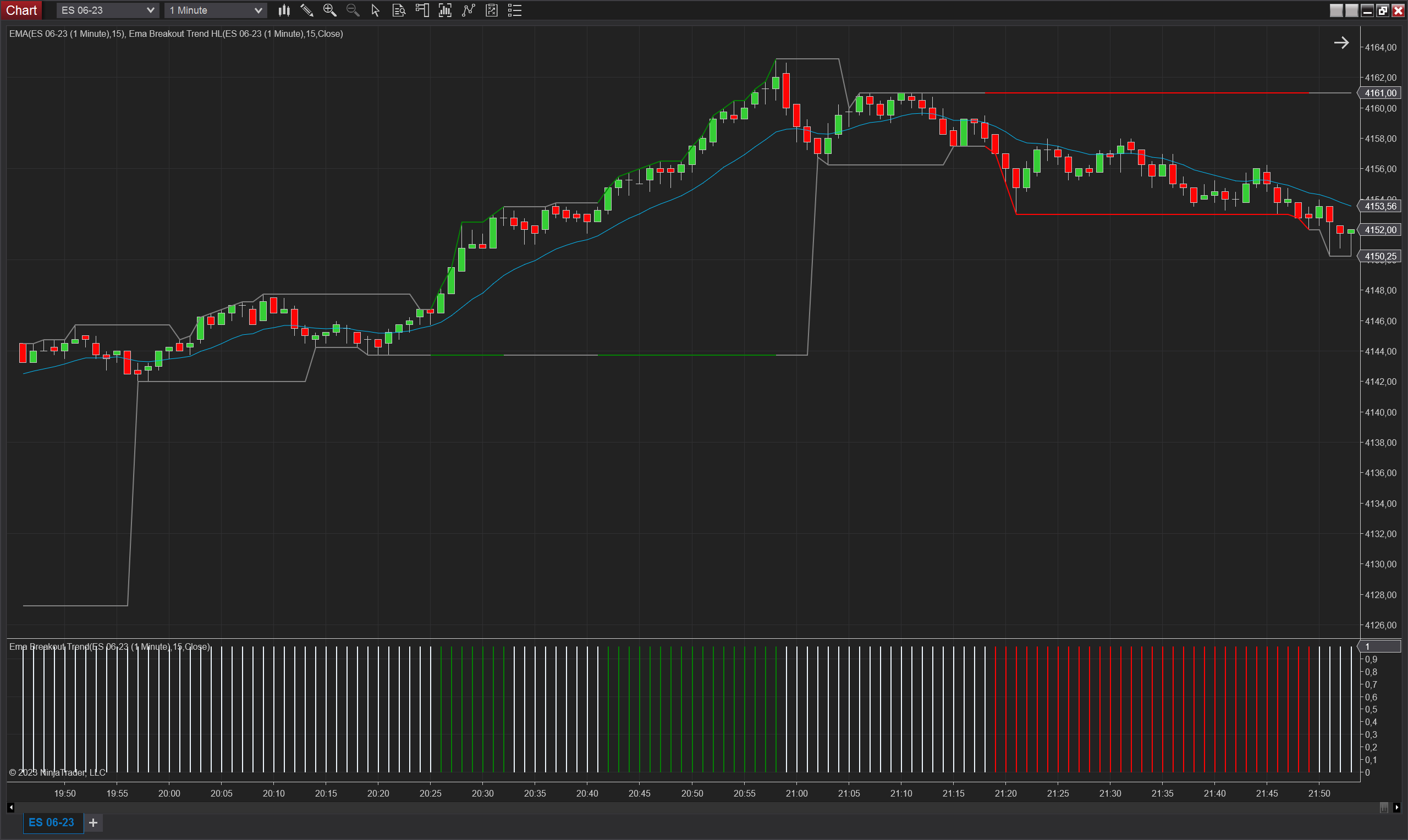This screenshot has height=840, width=1408.
Task: Select the drawing tools pencil icon
Action: click(307, 10)
